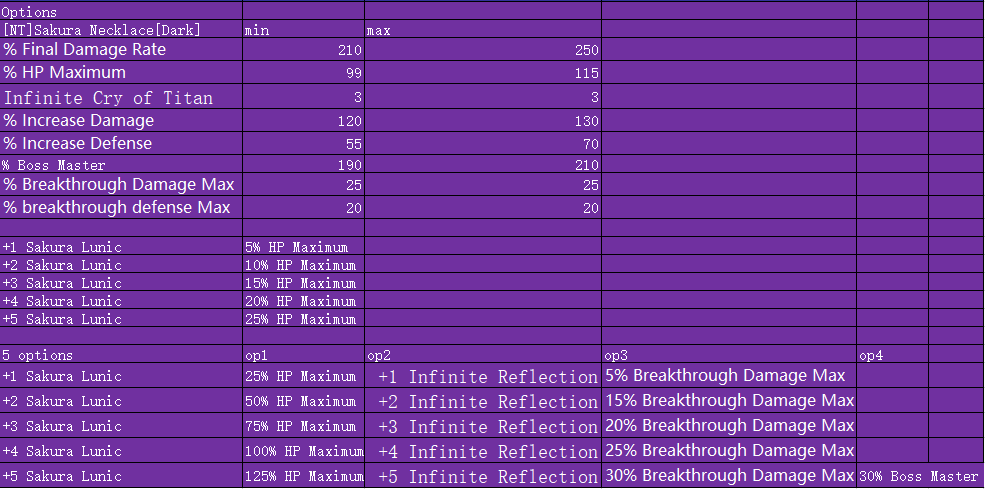This screenshot has width=985, height=489.
Task: Click the "Infinite Cry of Titan" cell
Action: [108, 97]
